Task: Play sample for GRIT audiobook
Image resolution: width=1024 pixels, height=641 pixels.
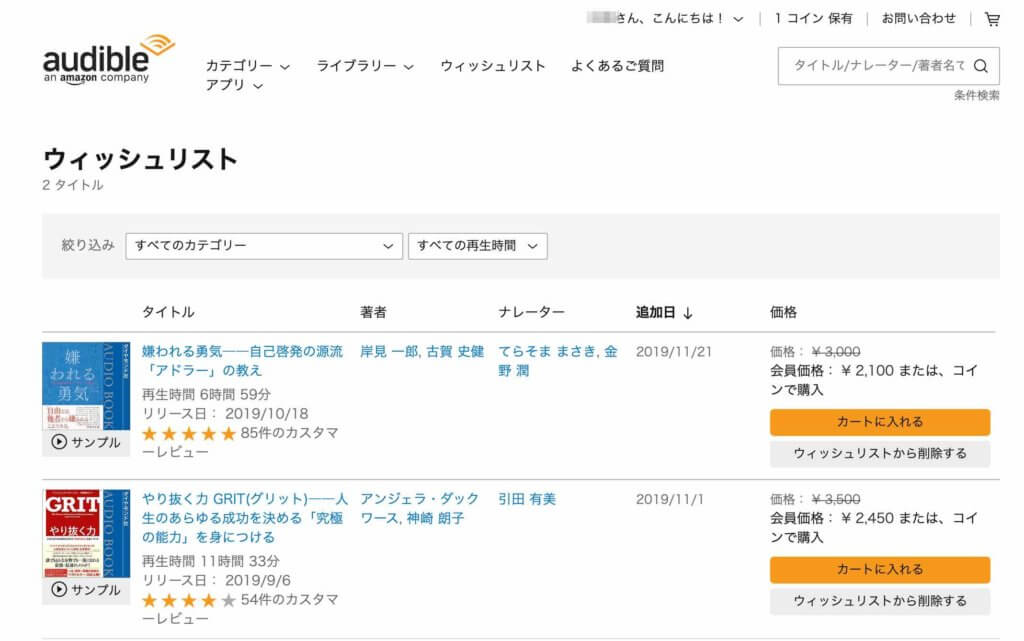Action: click(86, 590)
